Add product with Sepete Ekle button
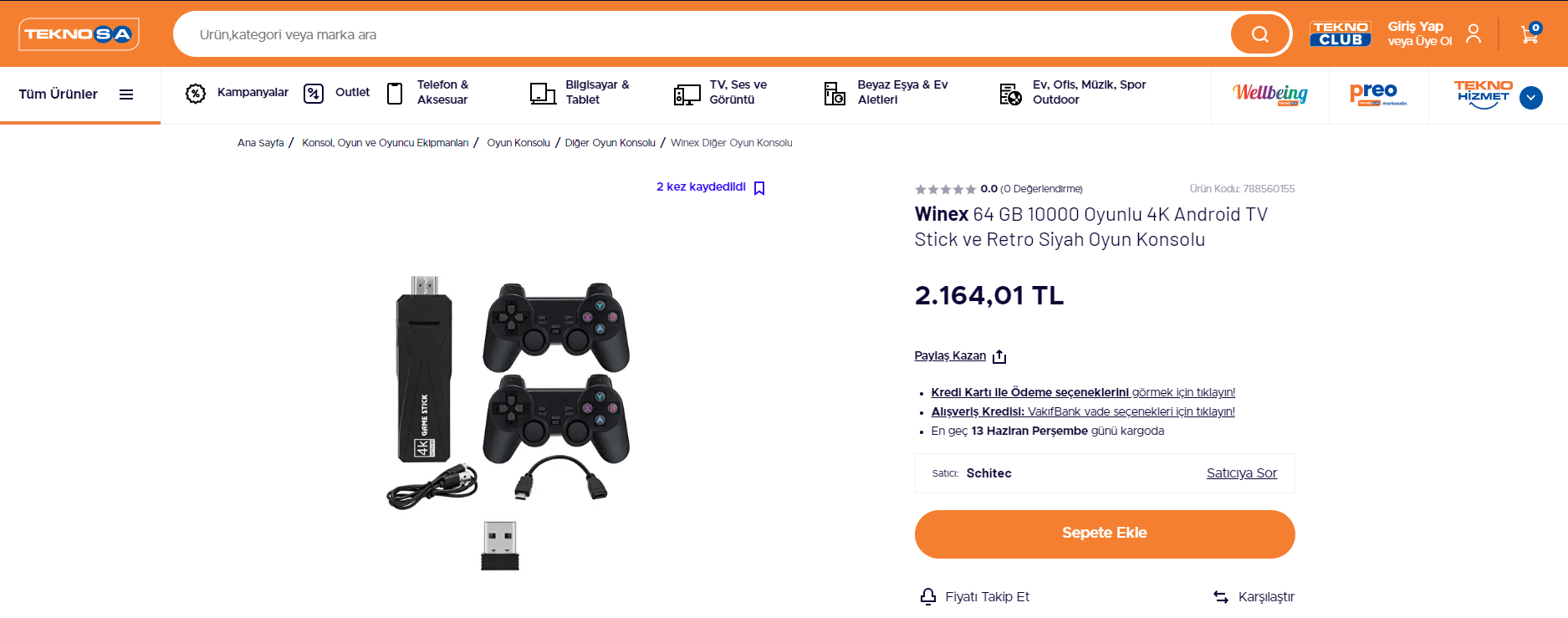Image resolution: width=1568 pixels, height=618 pixels. click(x=1104, y=534)
